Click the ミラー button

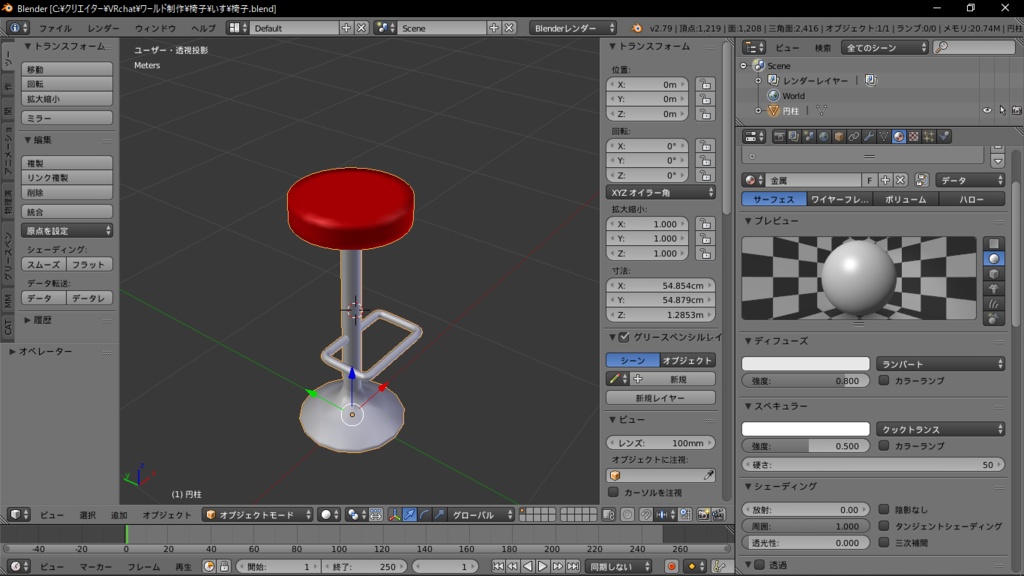67,118
